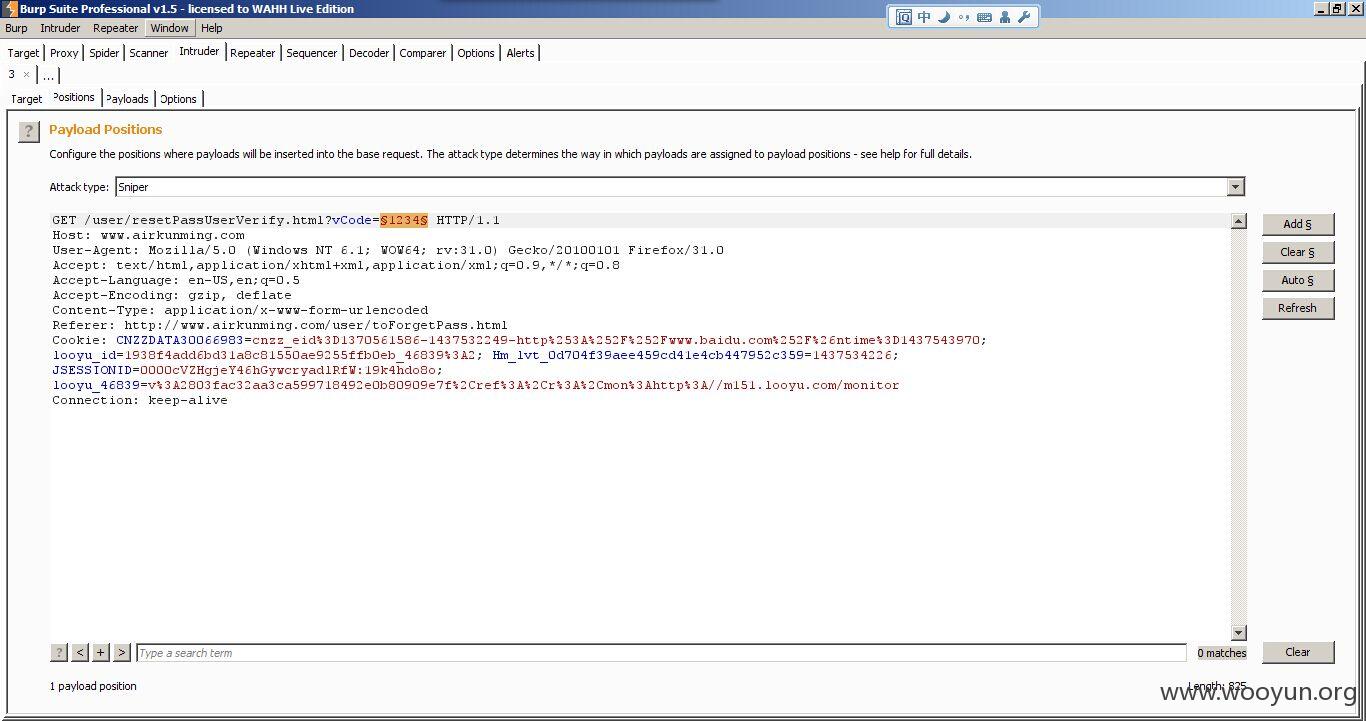
Task: Switch to the Proxy tab
Action: click(x=64, y=53)
